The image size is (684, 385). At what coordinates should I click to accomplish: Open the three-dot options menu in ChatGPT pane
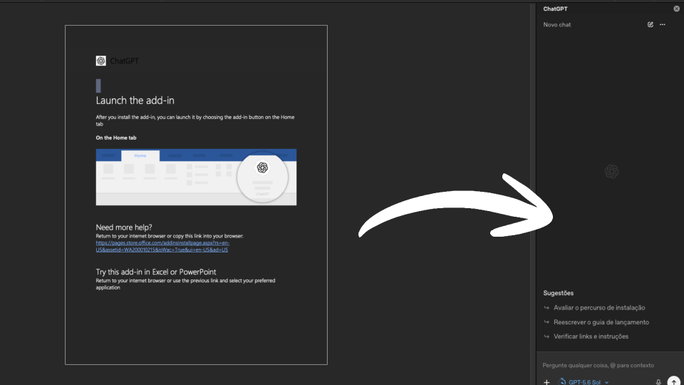pyautogui.click(x=663, y=25)
